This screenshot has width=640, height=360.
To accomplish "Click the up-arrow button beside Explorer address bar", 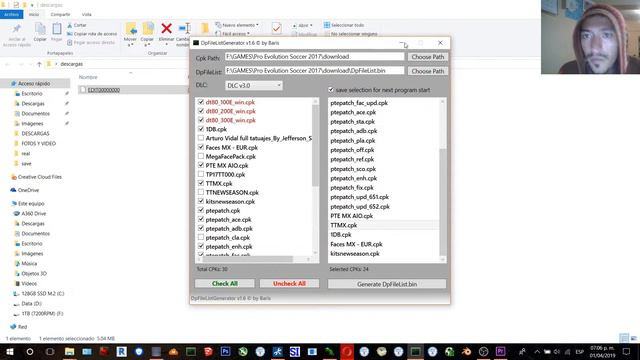I will (39, 64).
